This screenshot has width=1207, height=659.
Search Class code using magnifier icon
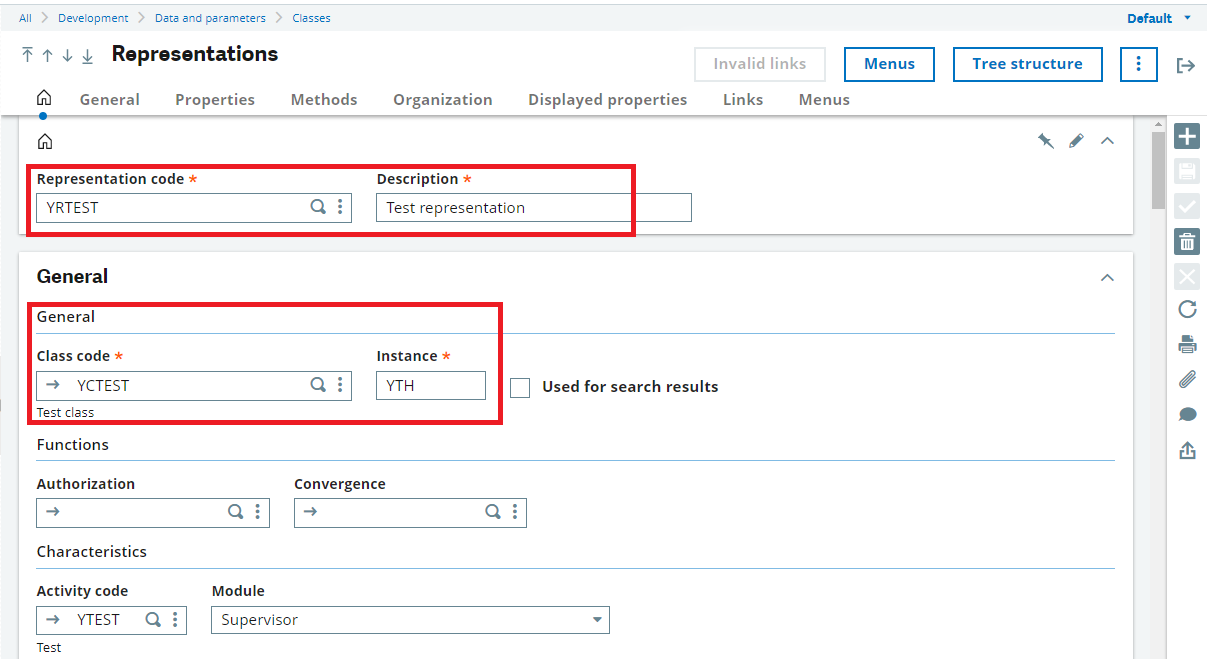tap(318, 385)
